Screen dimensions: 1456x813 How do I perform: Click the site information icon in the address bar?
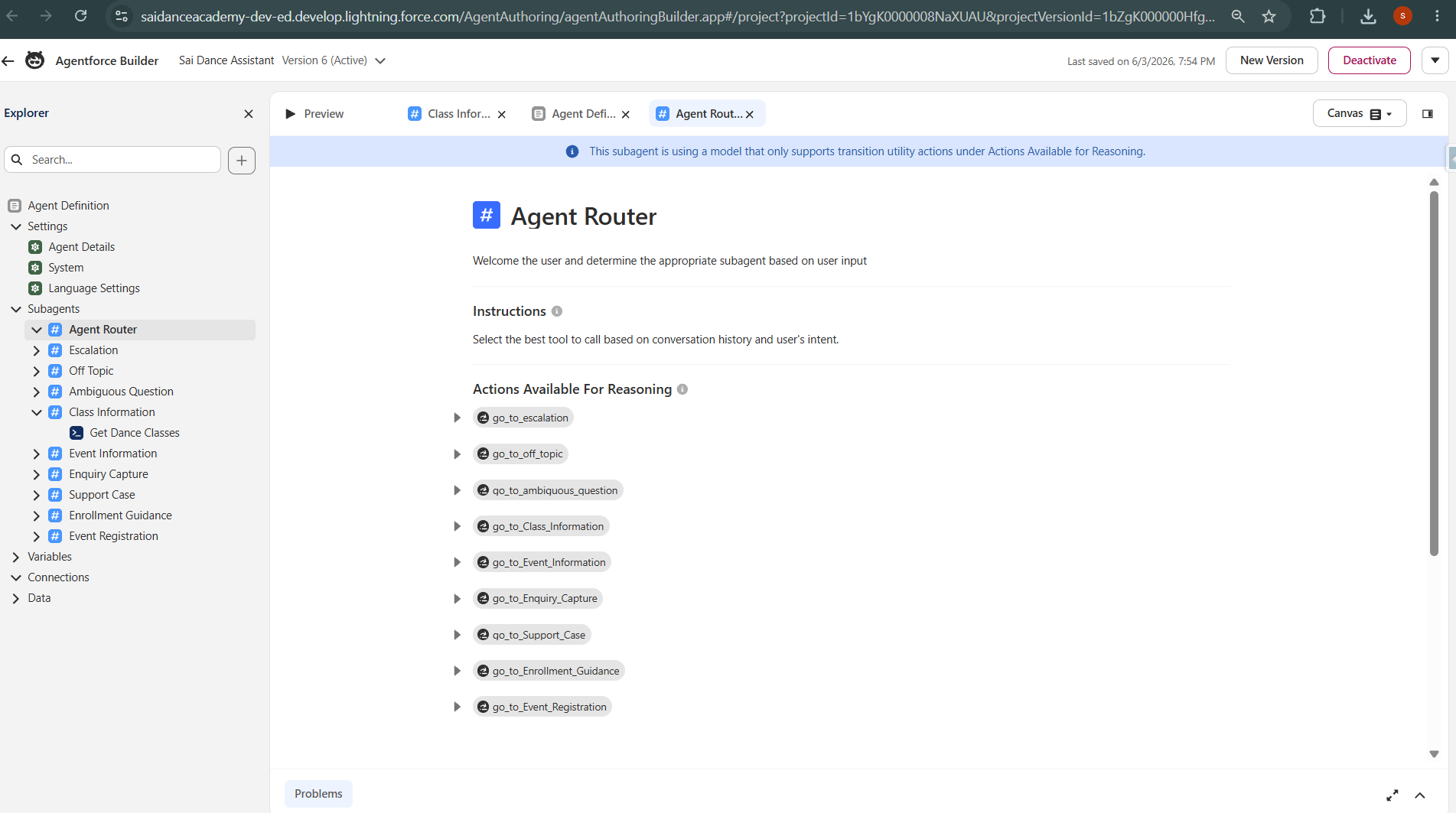click(x=121, y=16)
